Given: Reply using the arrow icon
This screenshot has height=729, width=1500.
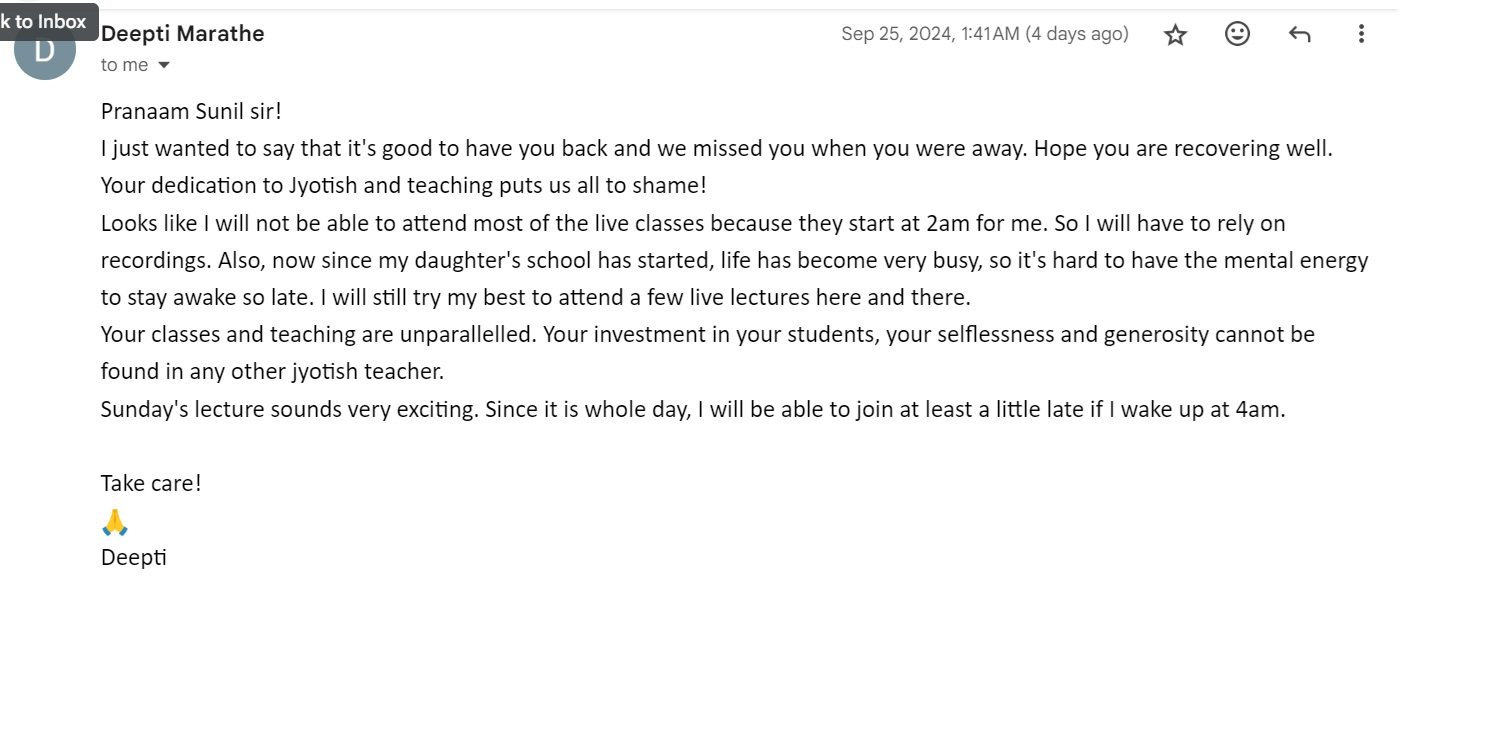Looking at the screenshot, I should coord(1299,35).
